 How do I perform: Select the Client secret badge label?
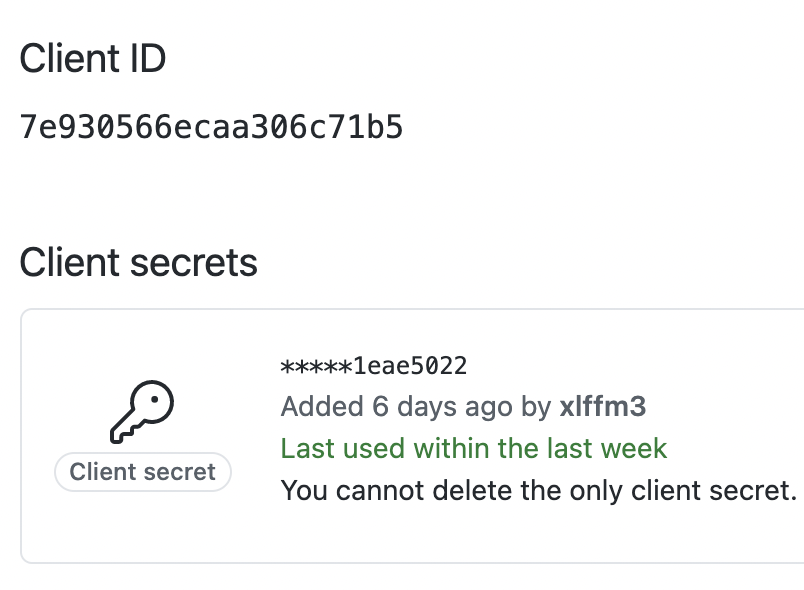(143, 472)
